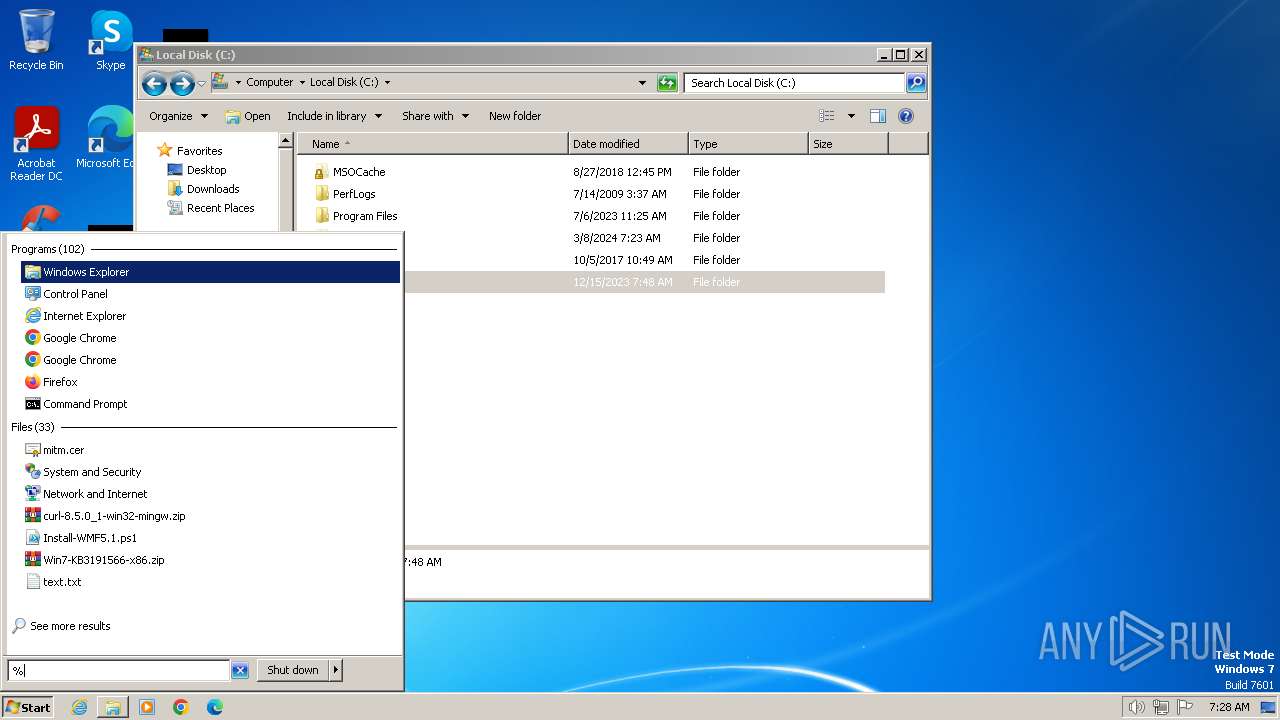This screenshot has width=1280, height=720.
Task: Click navigation pane scroll up arrow
Action: [285, 141]
